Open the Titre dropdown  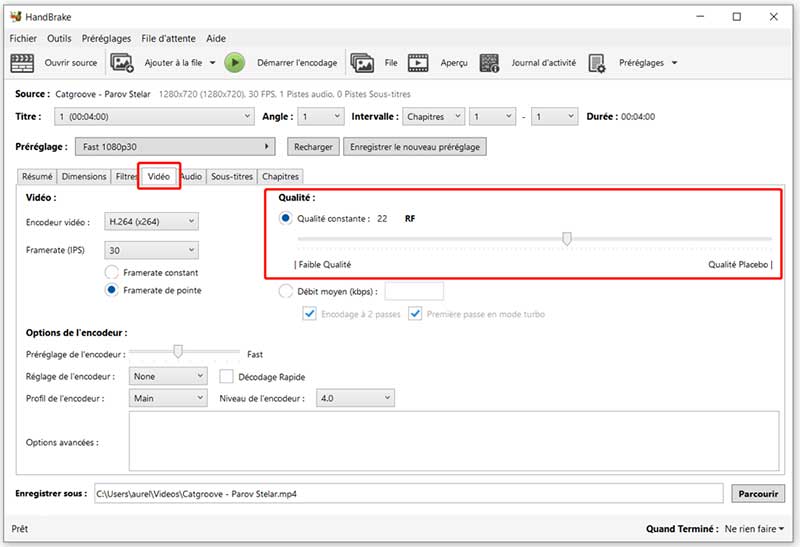(x=154, y=116)
